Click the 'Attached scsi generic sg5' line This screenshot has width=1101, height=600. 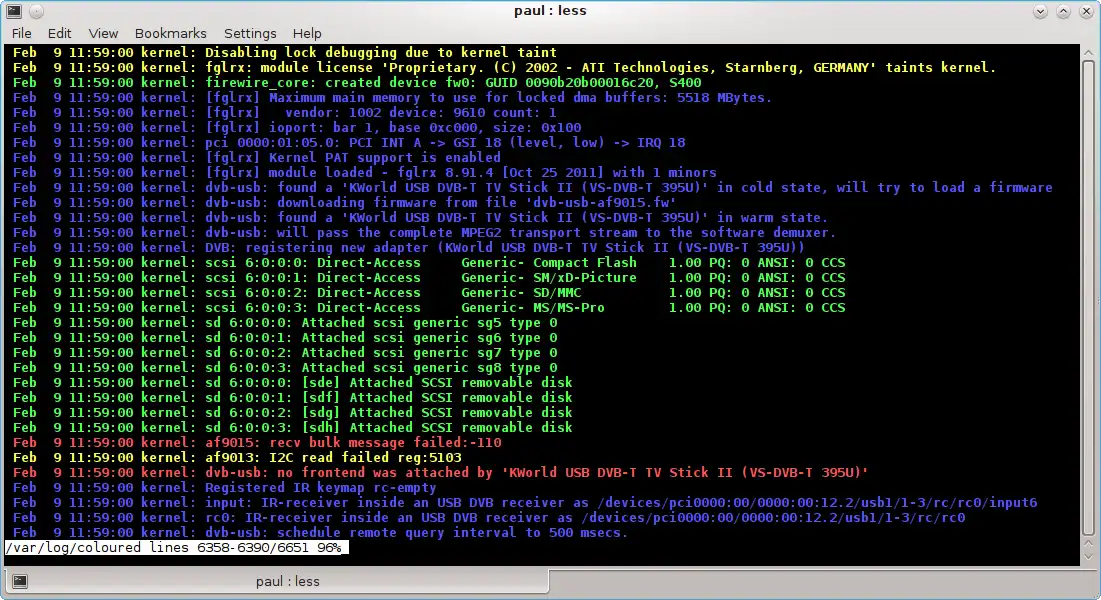[x=285, y=322]
